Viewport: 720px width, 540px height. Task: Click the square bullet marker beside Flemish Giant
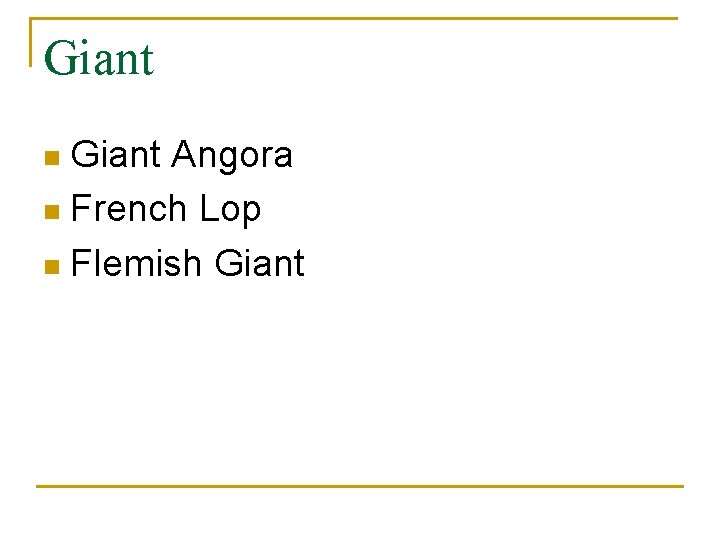pyautogui.click(x=53, y=266)
